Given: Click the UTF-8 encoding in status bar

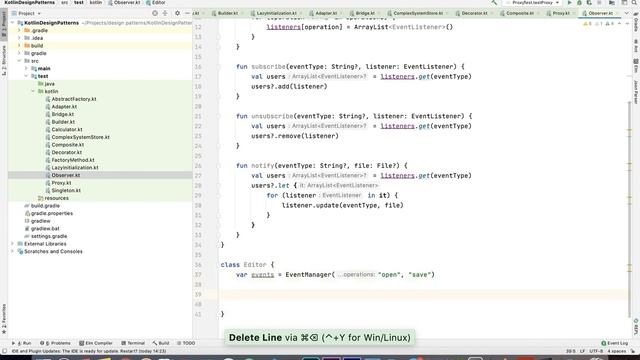Looking at the screenshot, I should (x=596, y=351).
